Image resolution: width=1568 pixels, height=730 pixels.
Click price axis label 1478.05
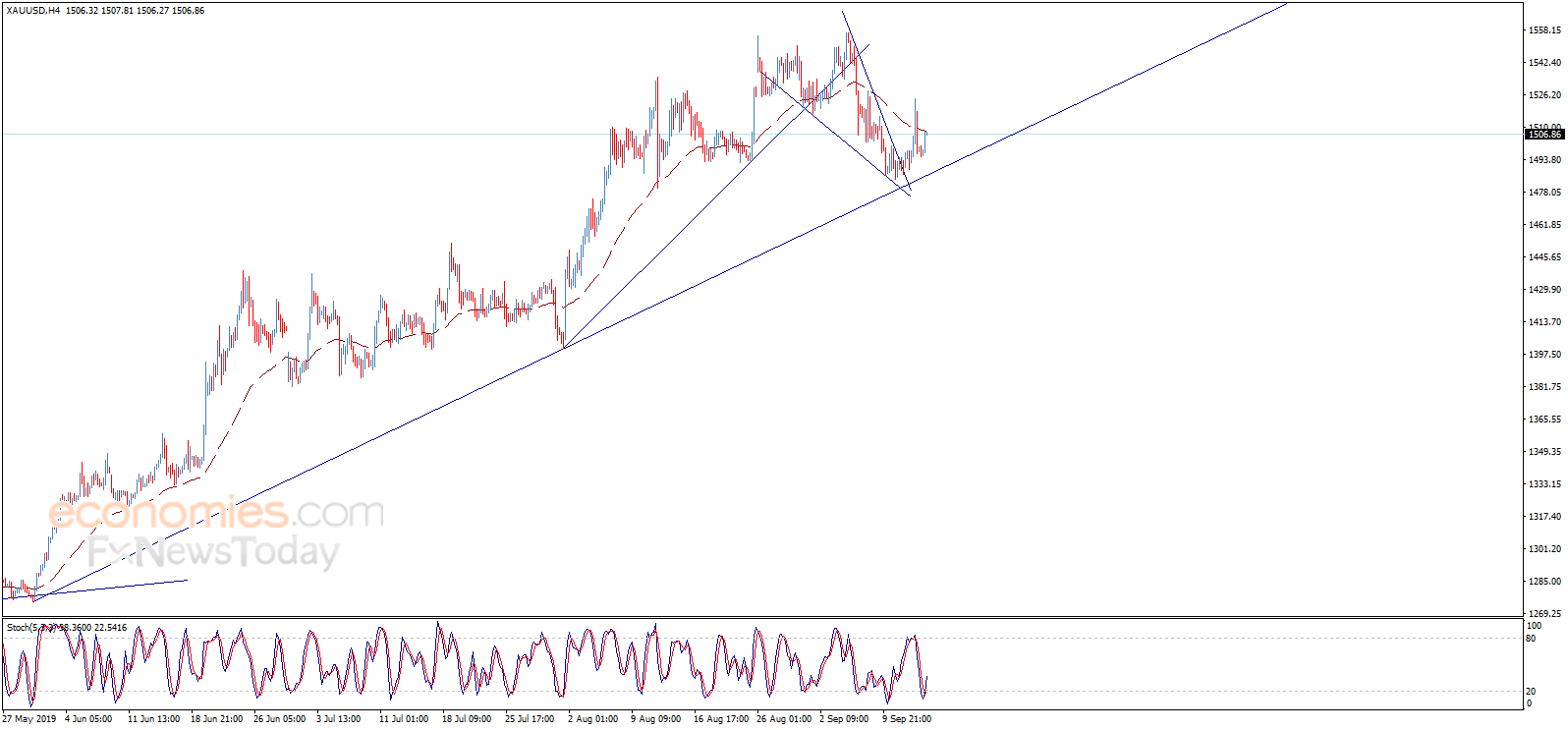click(x=1544, y=193)
